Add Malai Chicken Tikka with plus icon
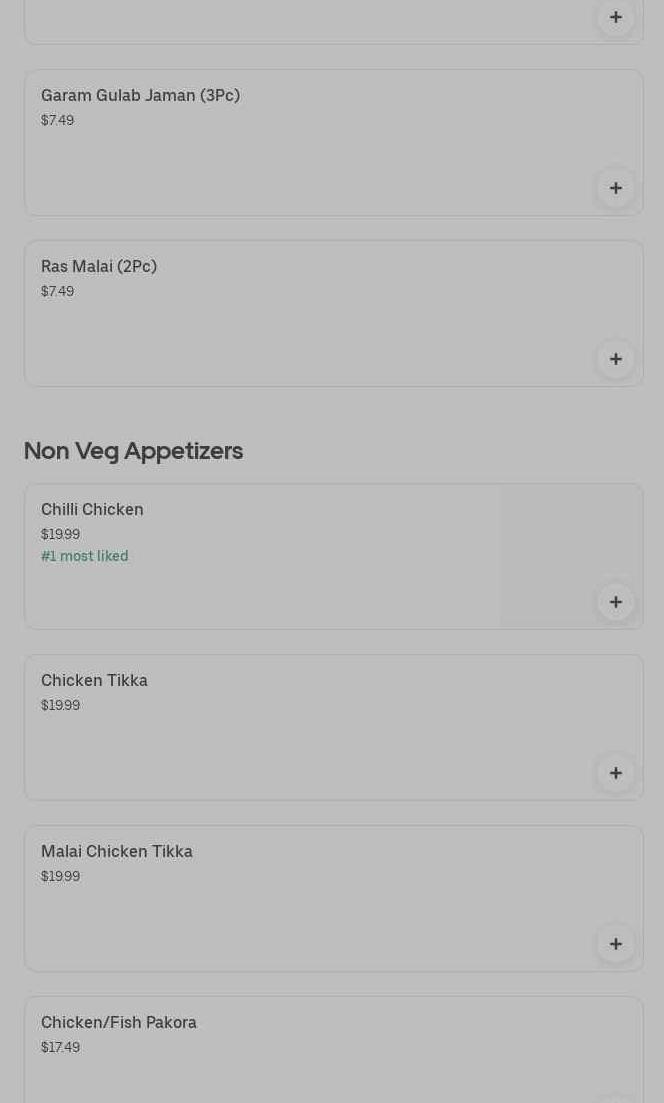Viewport: 664px width, 1103px height. pyautogui.click(x=615, y=944)
